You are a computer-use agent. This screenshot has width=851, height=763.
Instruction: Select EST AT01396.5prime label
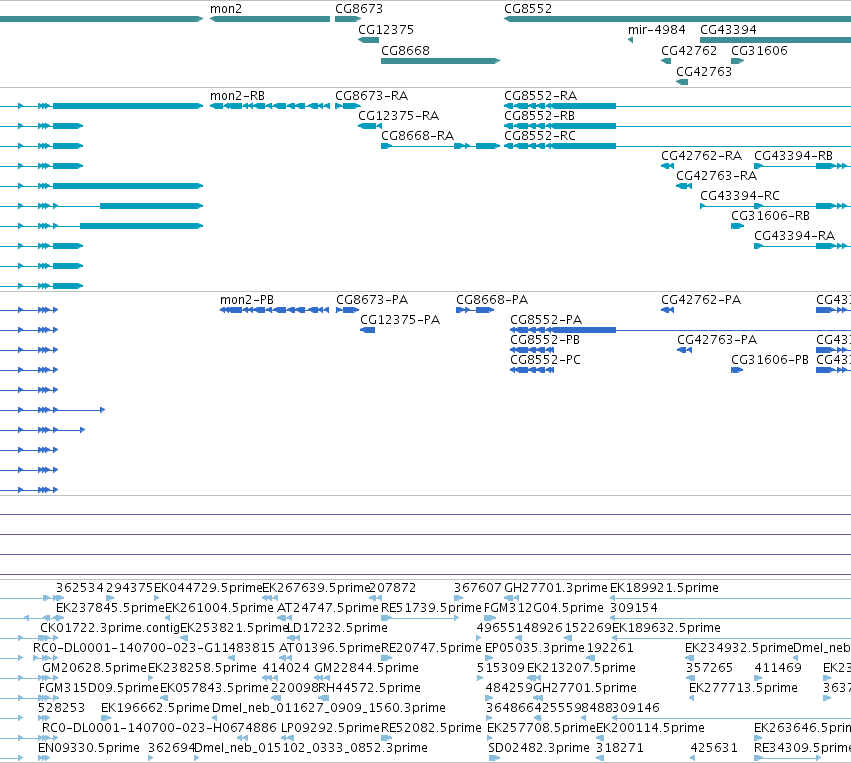[329, 648]
